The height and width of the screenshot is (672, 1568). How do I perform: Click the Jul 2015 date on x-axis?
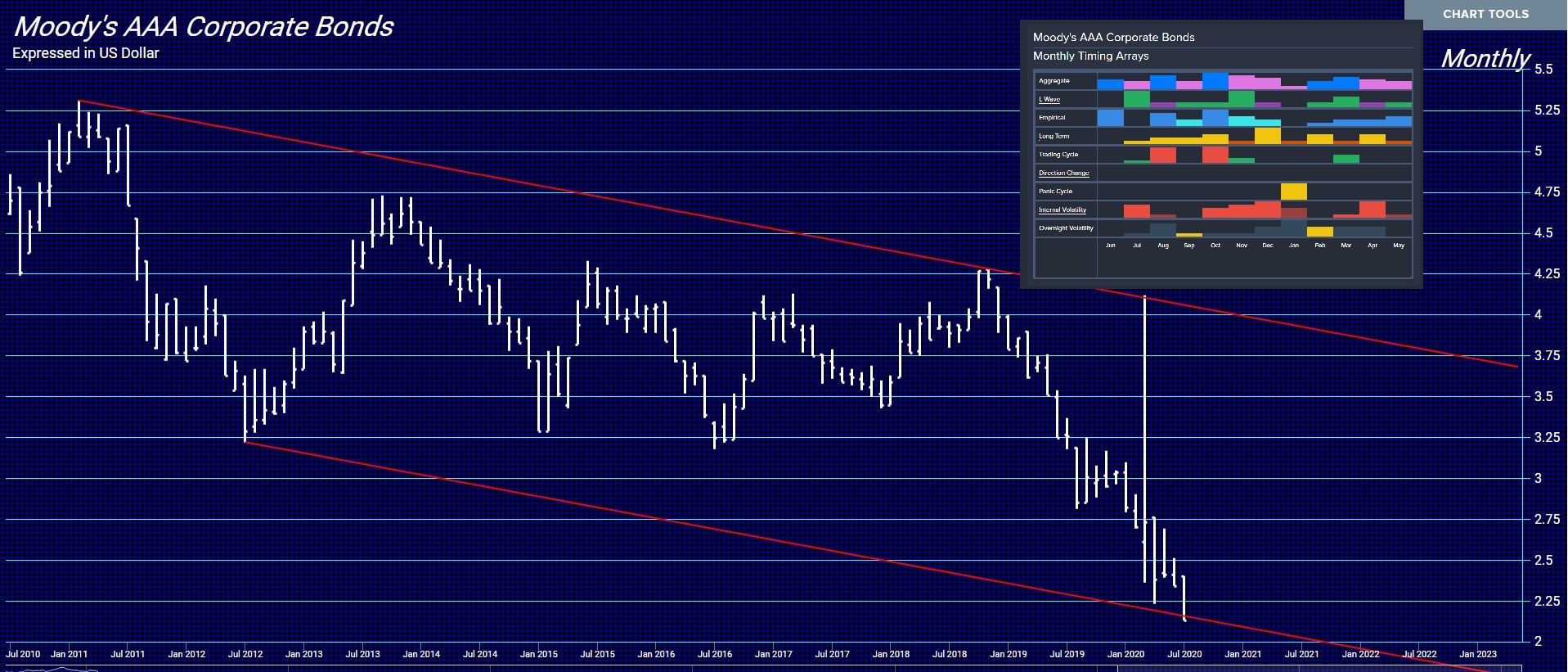coord(597,654)
